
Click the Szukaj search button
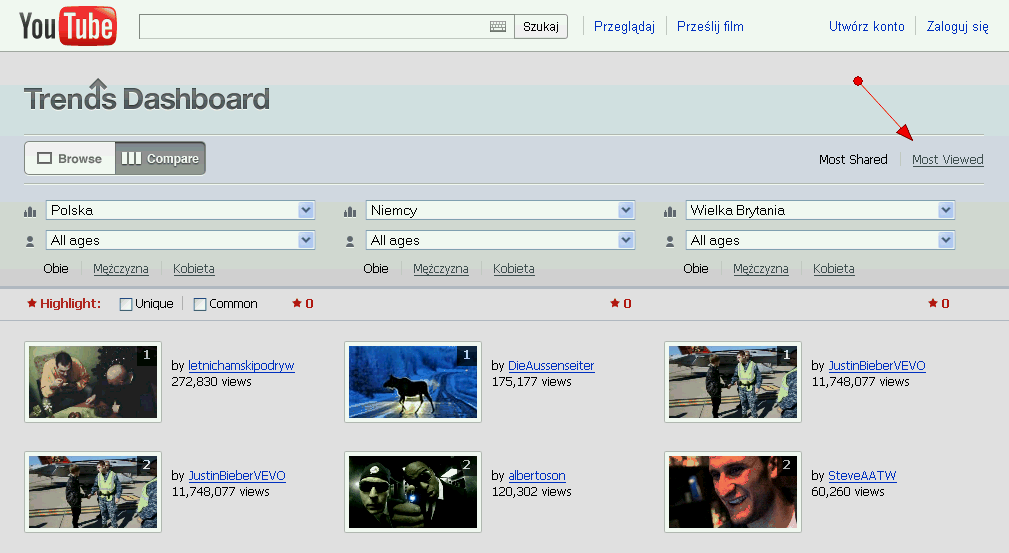(541, 26)
